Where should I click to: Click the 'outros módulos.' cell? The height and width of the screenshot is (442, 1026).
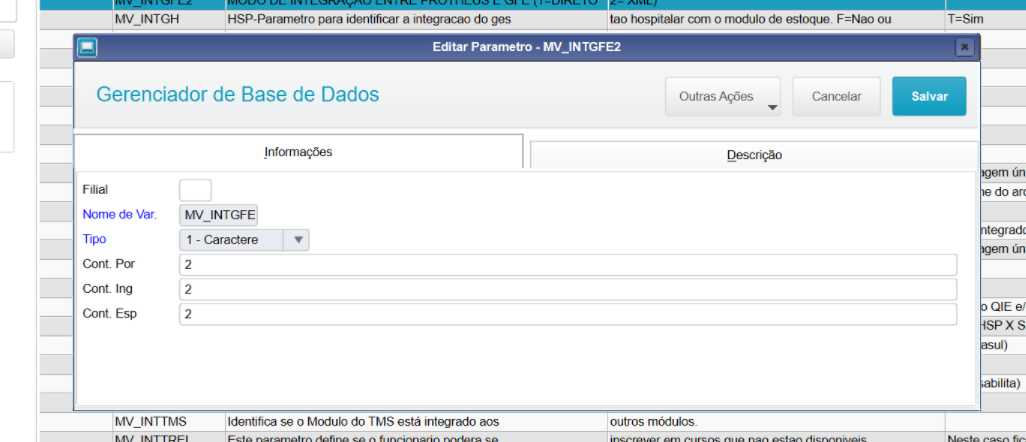pyautogui.click(x=775, y=421)
